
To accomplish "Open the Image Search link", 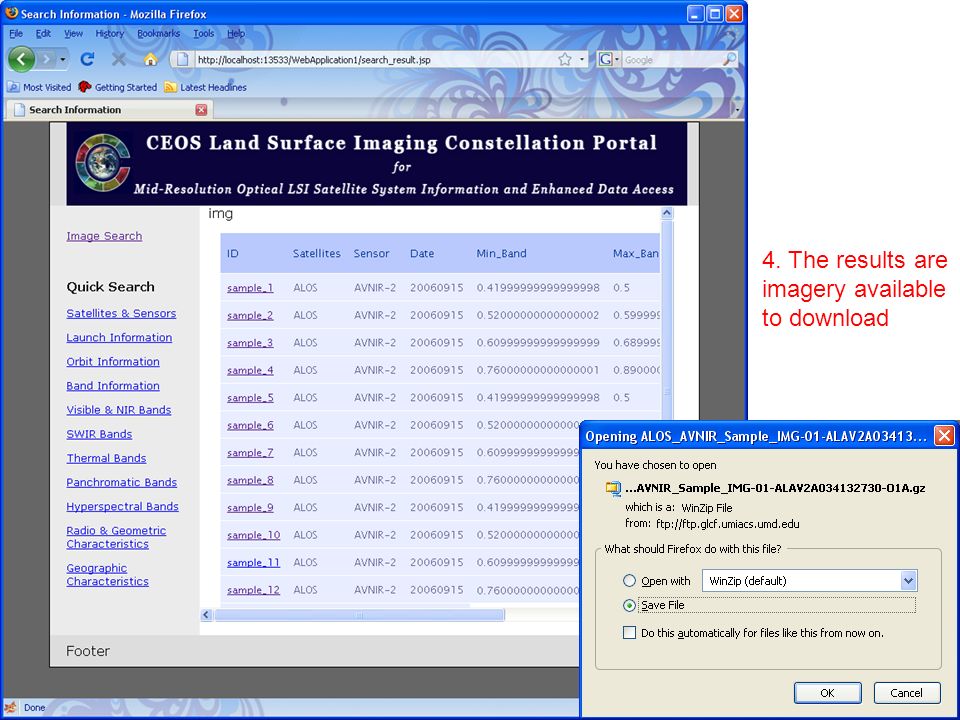I will click(104, 236).
